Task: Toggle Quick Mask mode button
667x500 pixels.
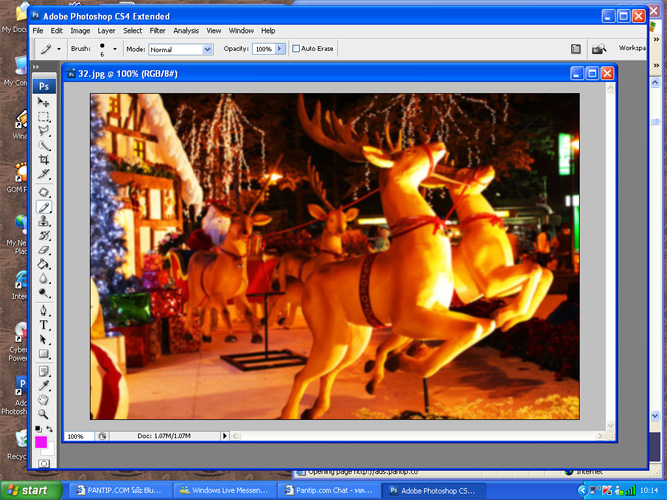Action: 44,463
